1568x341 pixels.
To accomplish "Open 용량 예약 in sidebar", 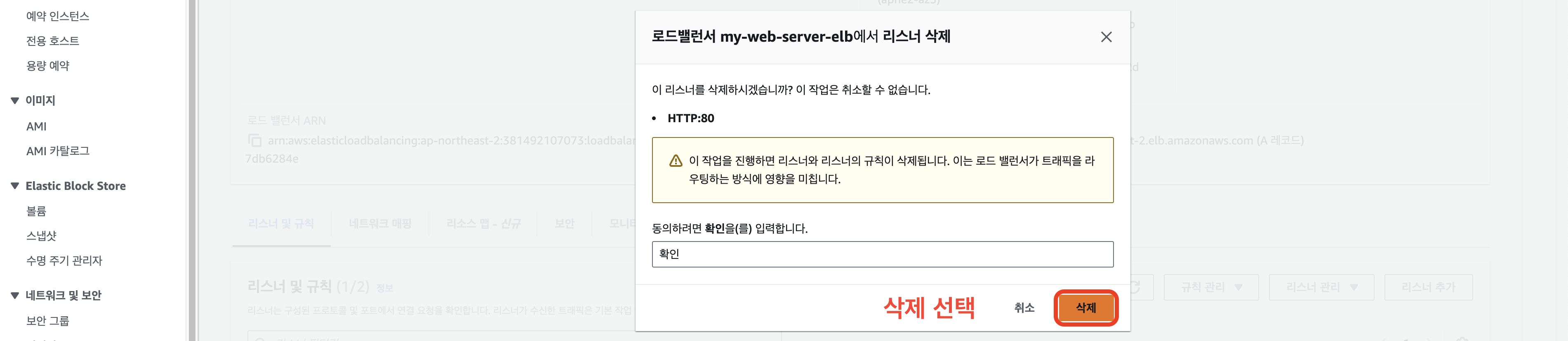I will pyautogui.click(x=48, y=65).
